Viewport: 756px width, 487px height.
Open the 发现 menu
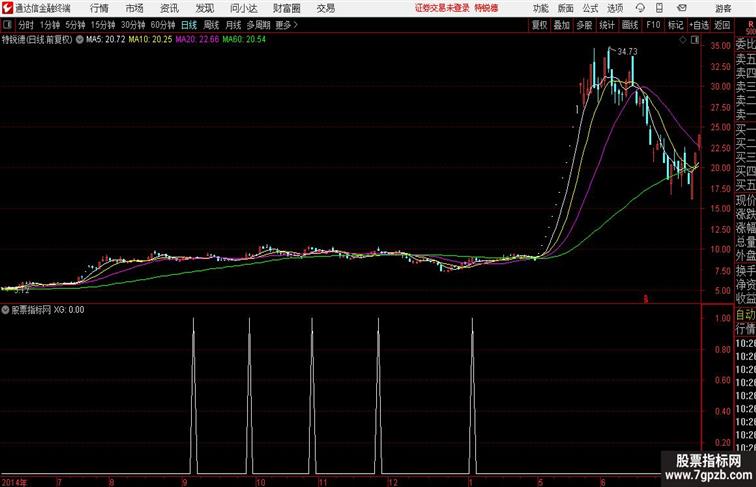pos(204,8)
